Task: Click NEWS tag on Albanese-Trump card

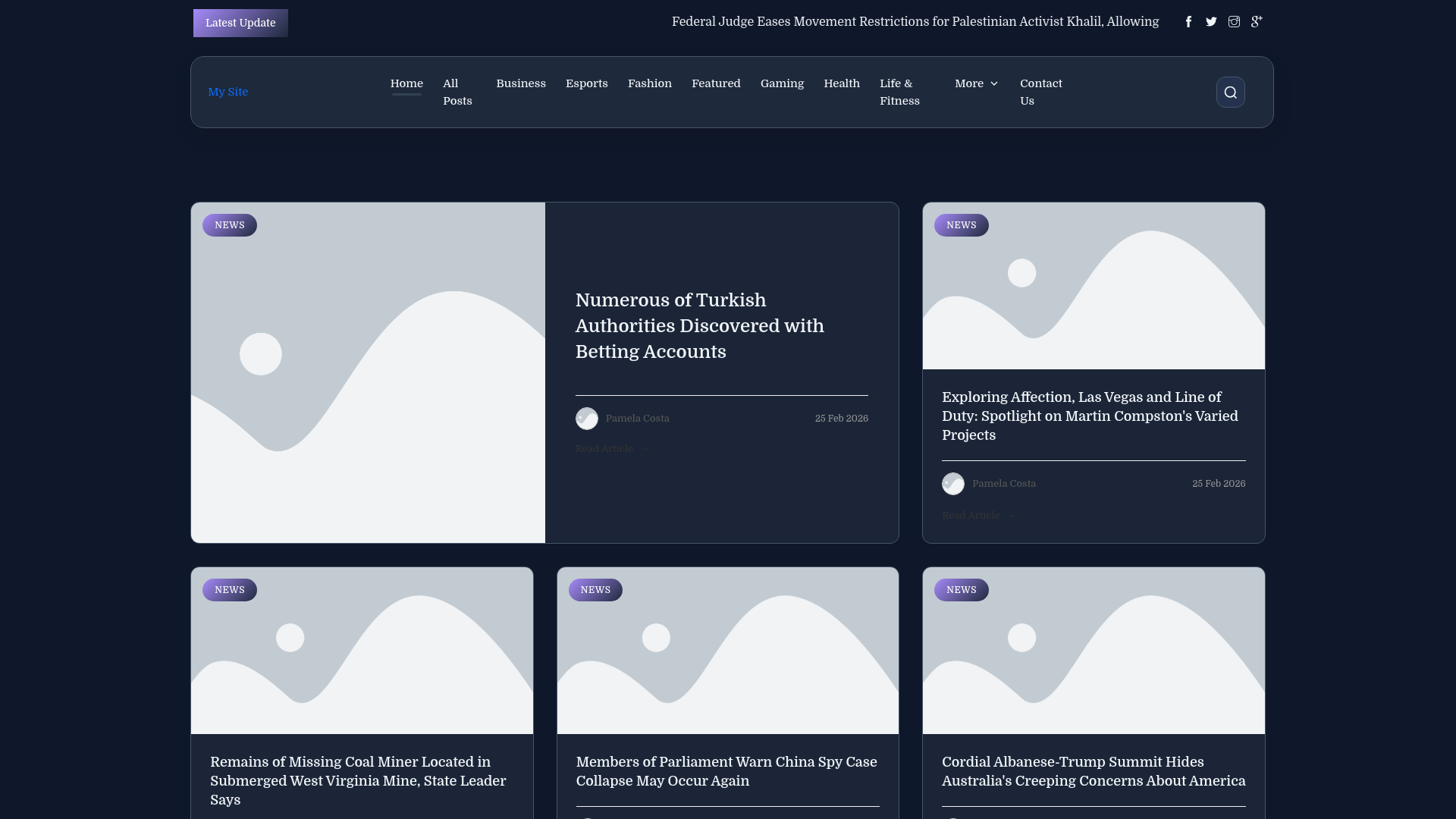Action: point(962,590)
